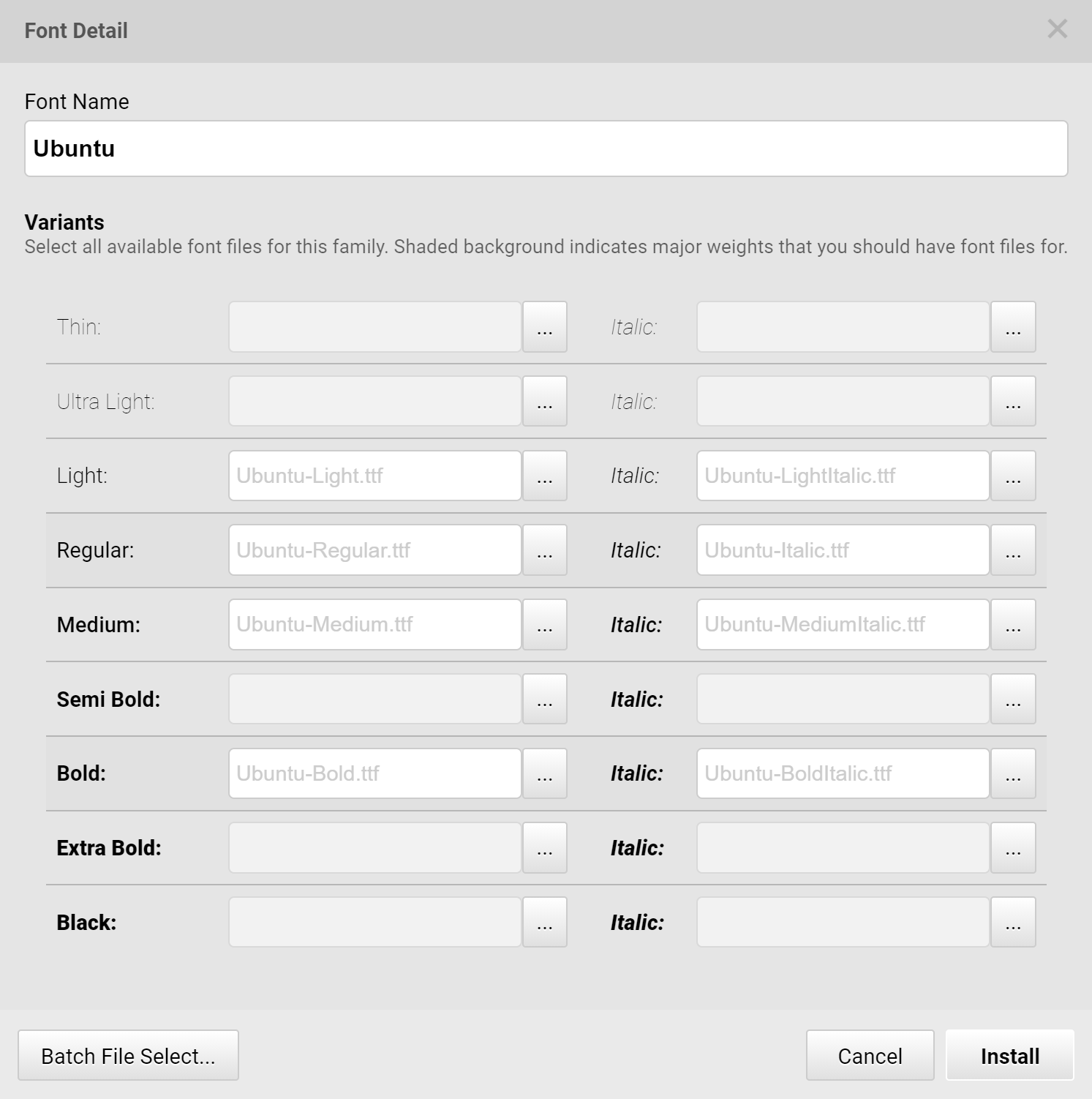Click the Ubuntu-LightItalic.ttf field

click(x=843, y=476)
